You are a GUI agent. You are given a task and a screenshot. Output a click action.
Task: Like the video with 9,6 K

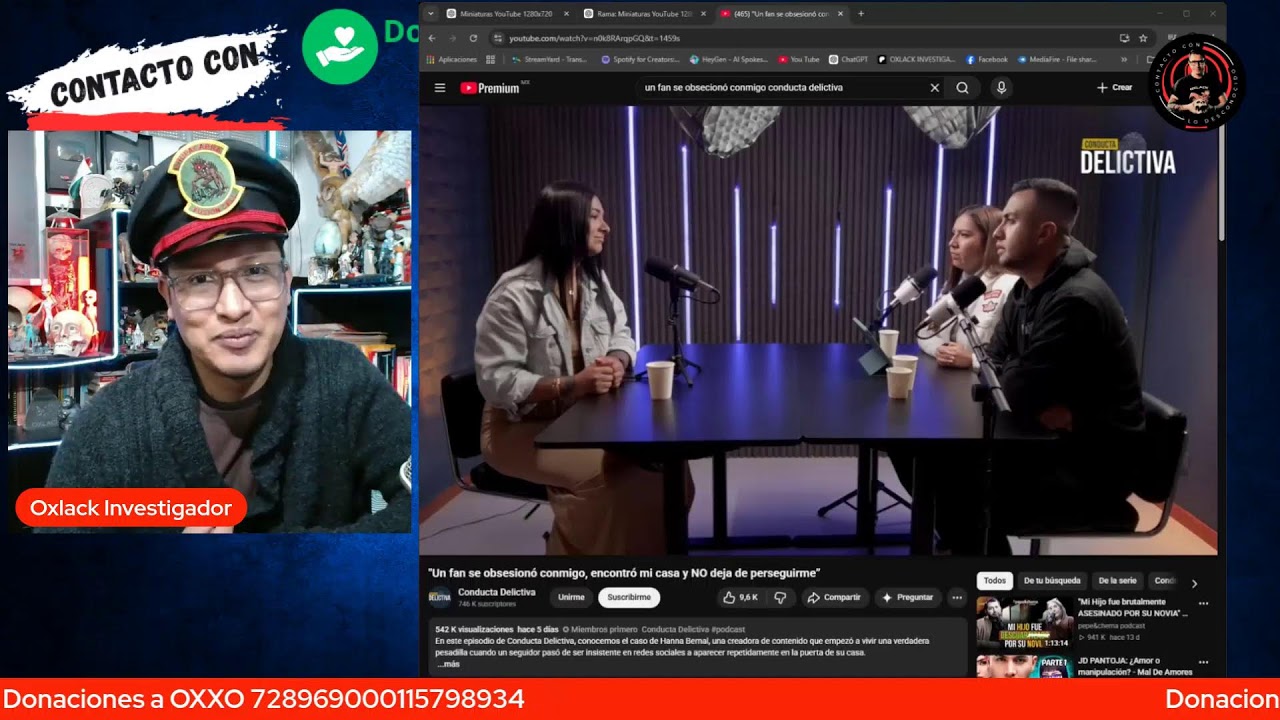tap(741, 597)
